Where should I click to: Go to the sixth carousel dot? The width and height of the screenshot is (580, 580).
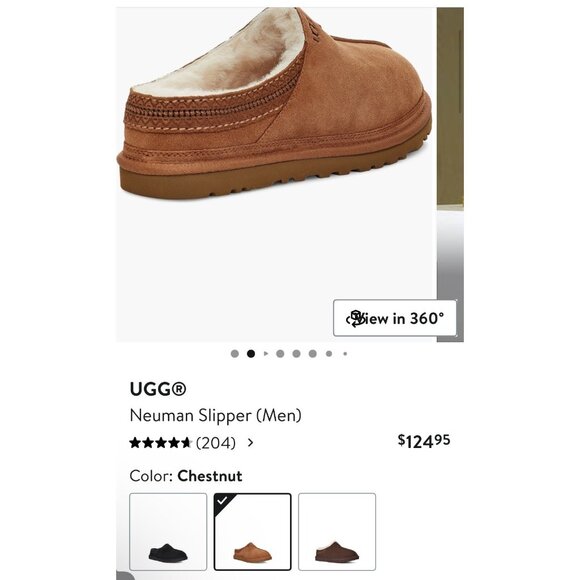pyautogui.click(x=313, y=354)
